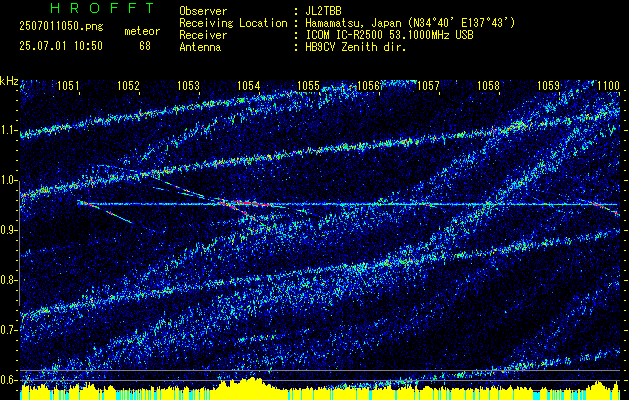The height and width of the screenshot is (400, 629).
Task: Click the 1055 time axis marker
Action: tap(308, 85)
